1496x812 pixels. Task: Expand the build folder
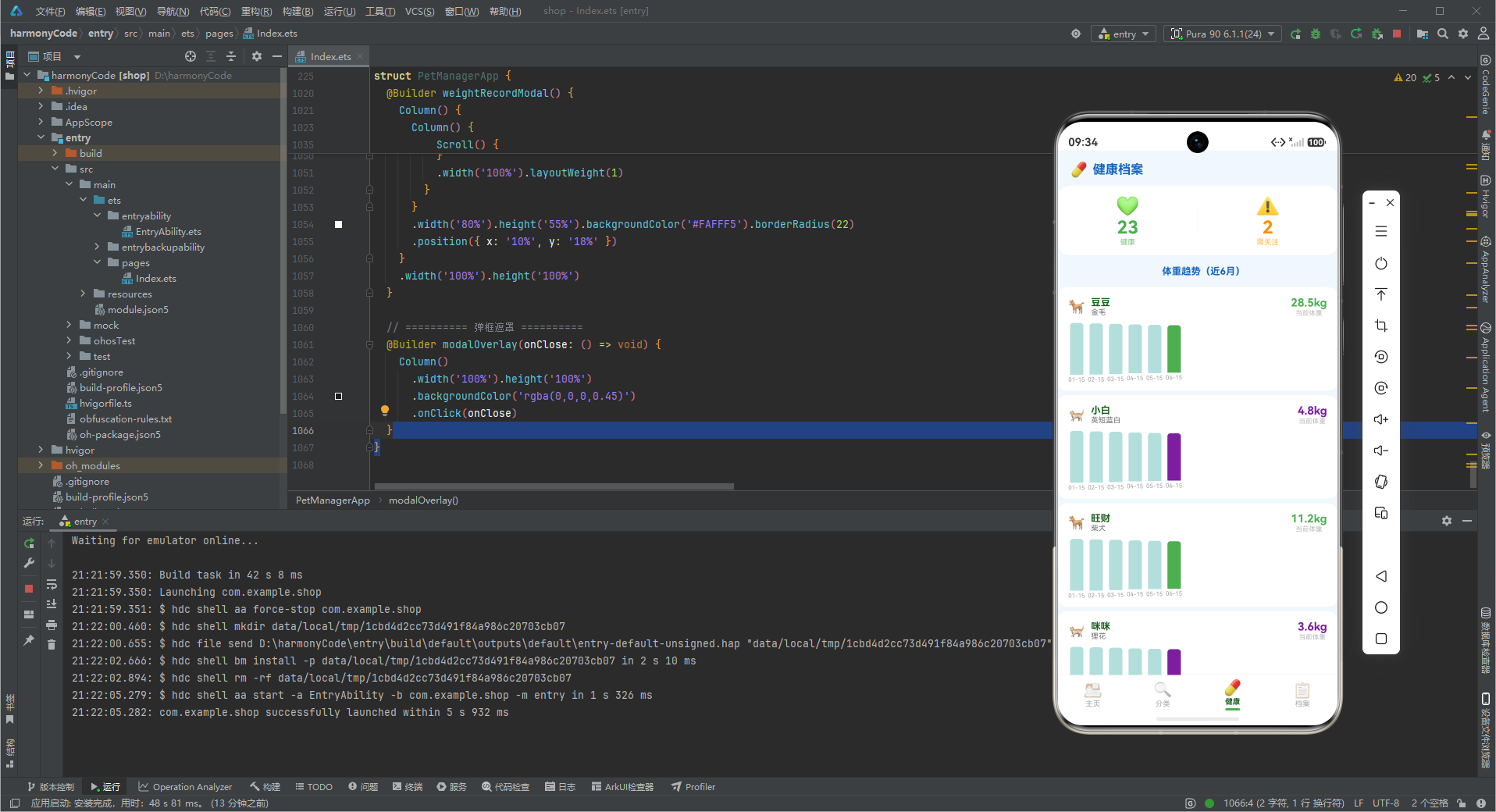(x=55, y=153)
